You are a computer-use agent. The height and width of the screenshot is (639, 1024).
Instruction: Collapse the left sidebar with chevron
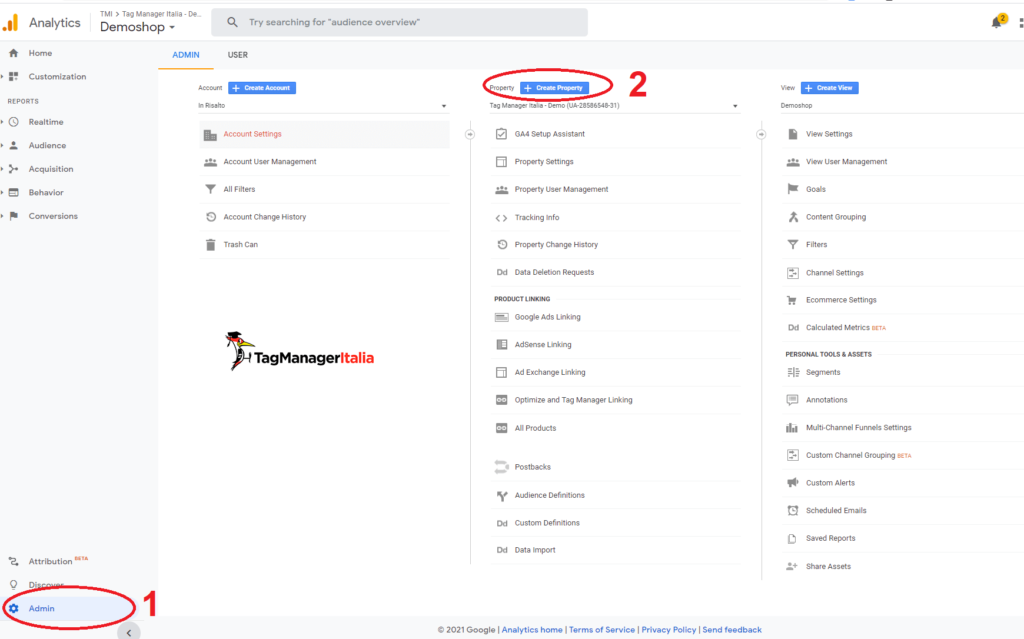coord(129,632)
